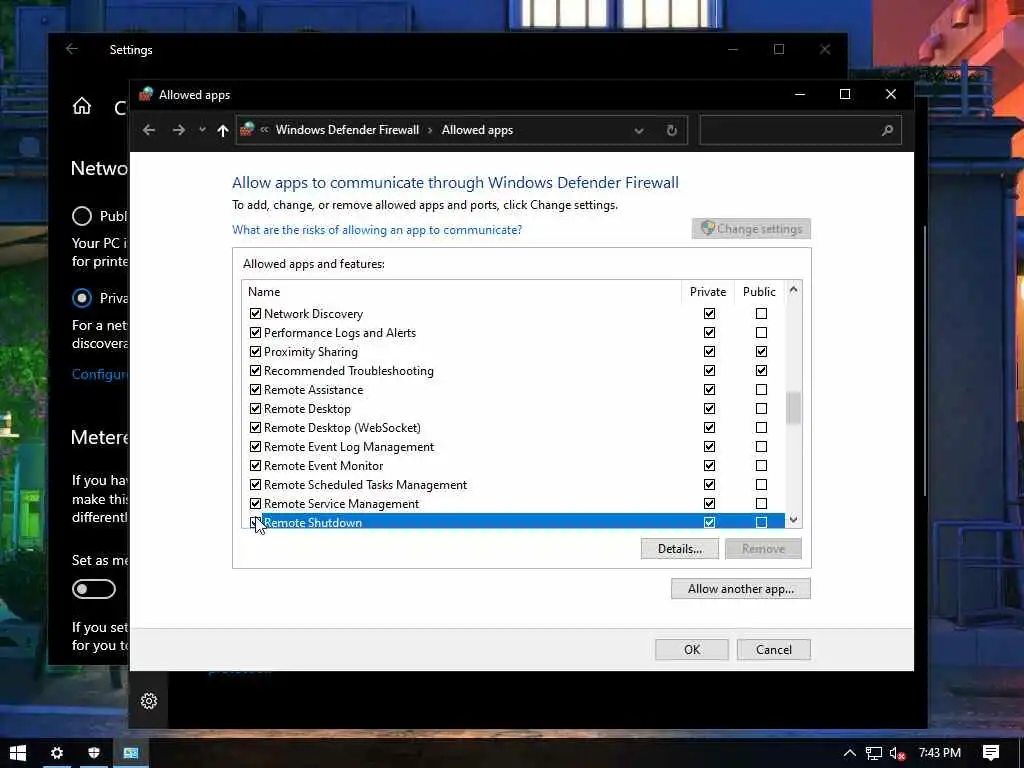Click Private column header
This screenshot has width=1024, height=768.
coord(708,292)
